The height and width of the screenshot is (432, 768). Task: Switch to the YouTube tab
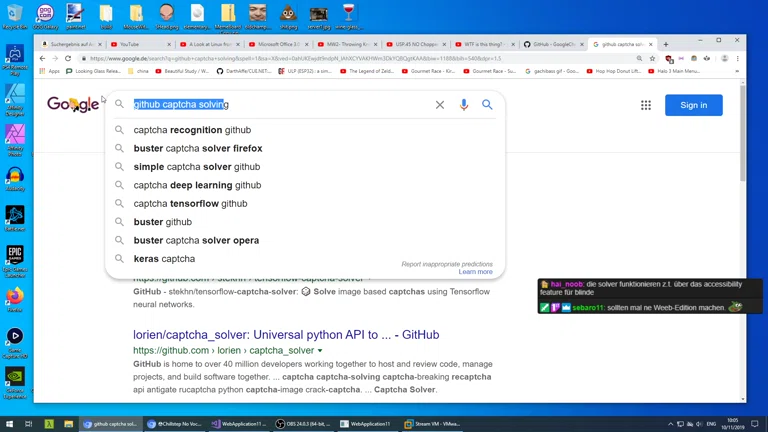(141, 44)
